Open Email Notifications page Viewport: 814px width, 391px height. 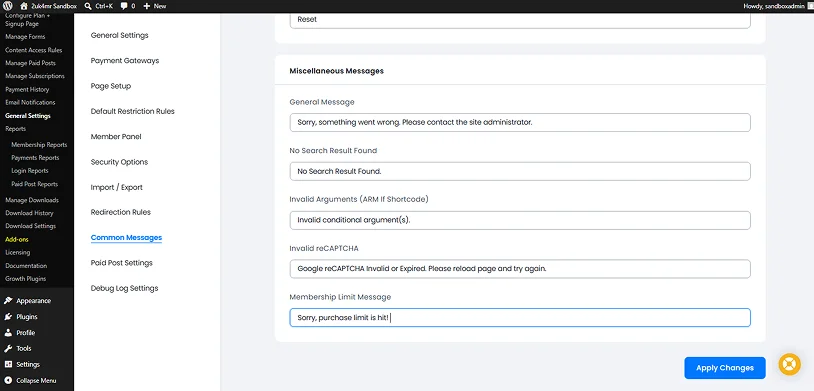coord(30,102)
